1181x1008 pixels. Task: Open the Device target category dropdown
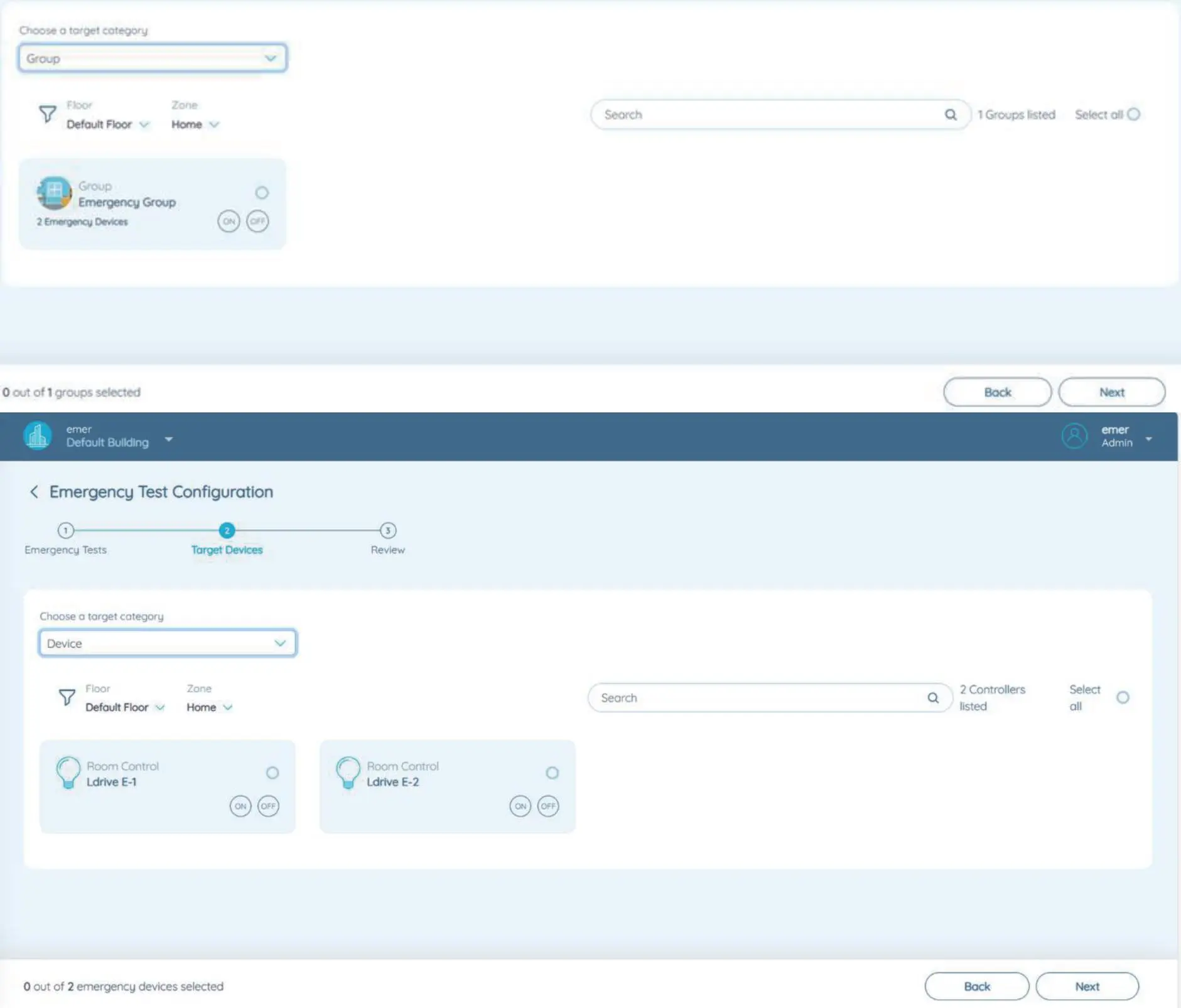pos(167,643)
